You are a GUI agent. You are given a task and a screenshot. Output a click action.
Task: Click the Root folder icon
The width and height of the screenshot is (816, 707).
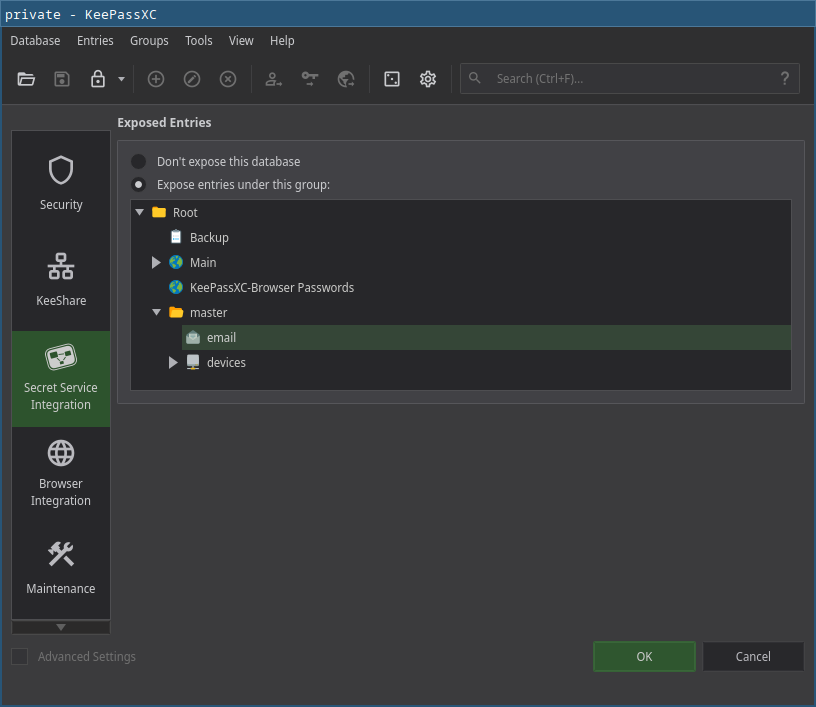click(x=159, y=212)
